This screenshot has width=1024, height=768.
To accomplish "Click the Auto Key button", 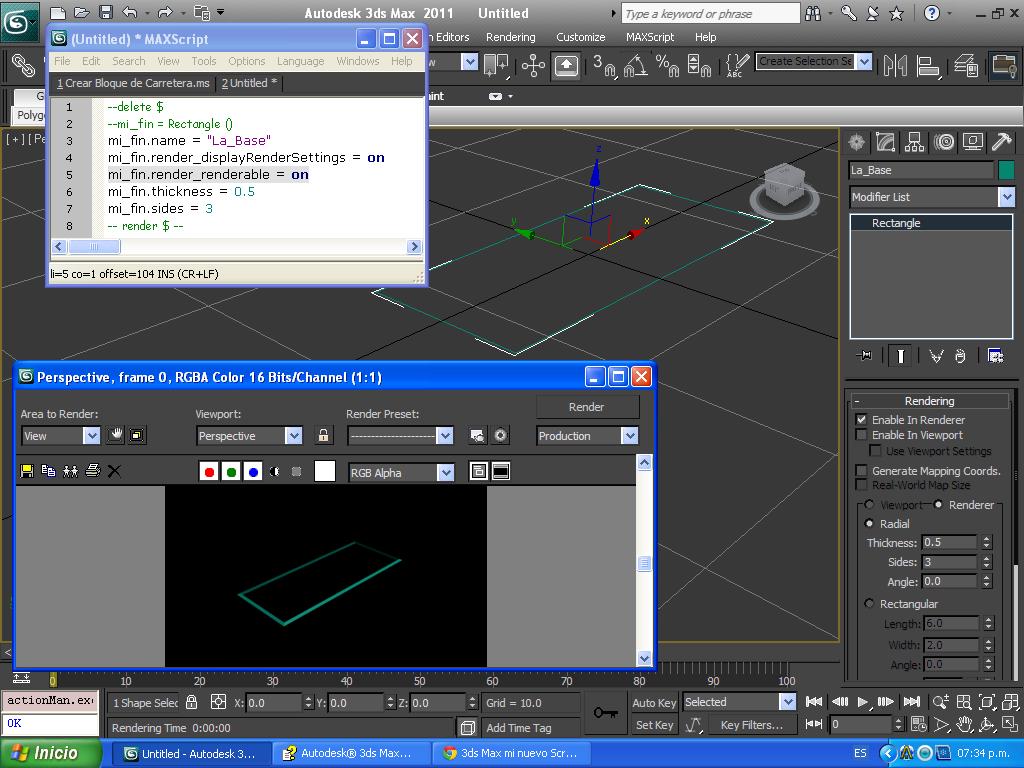I will 654,703.
